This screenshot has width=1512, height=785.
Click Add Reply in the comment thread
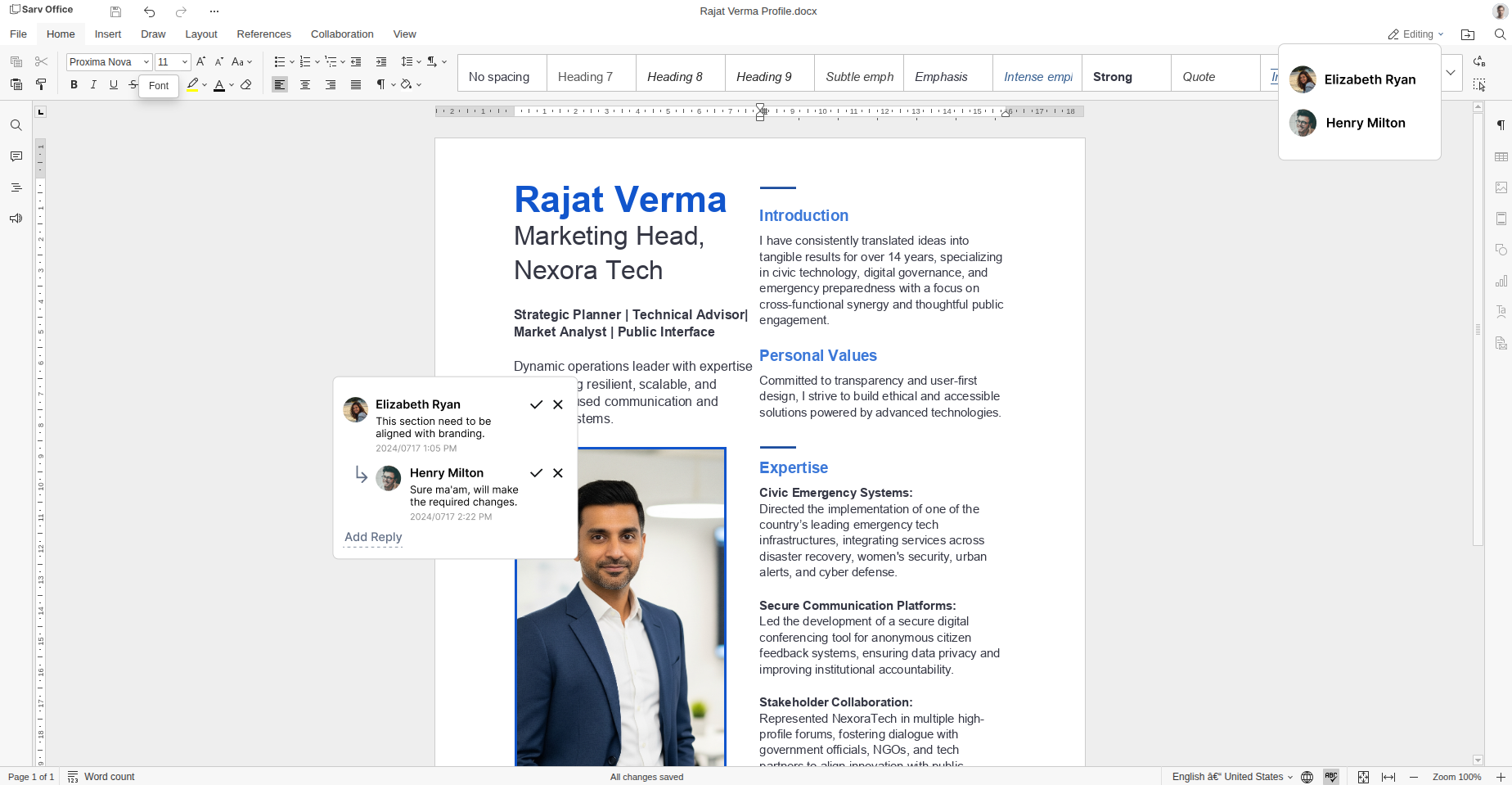pos(372,538)
